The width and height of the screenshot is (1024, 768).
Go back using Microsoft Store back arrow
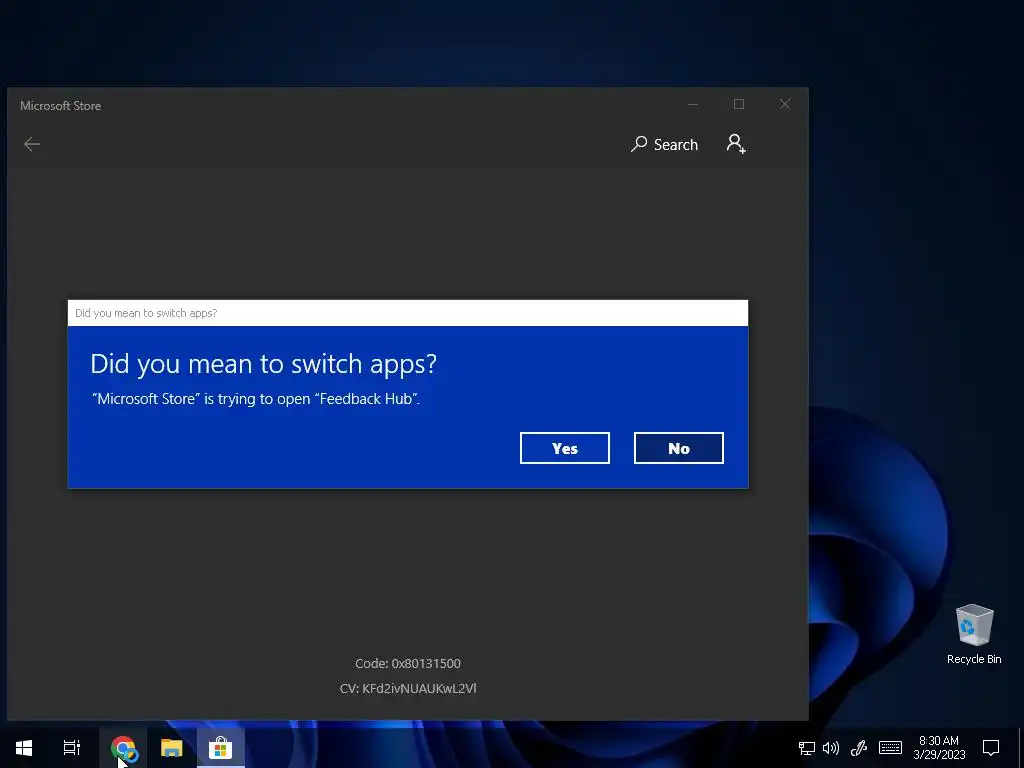pyautogui.click(x=31, y=144)
